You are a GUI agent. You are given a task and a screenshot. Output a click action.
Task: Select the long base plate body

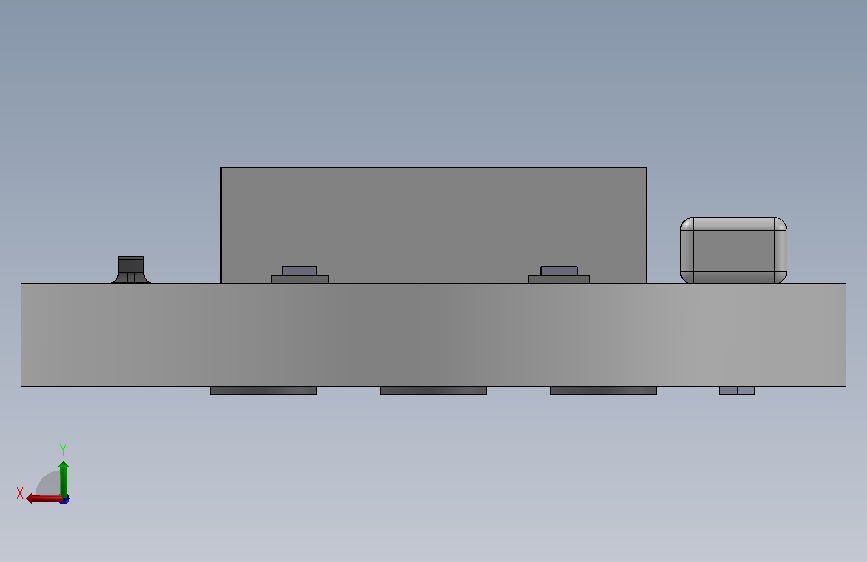[434, 335]
